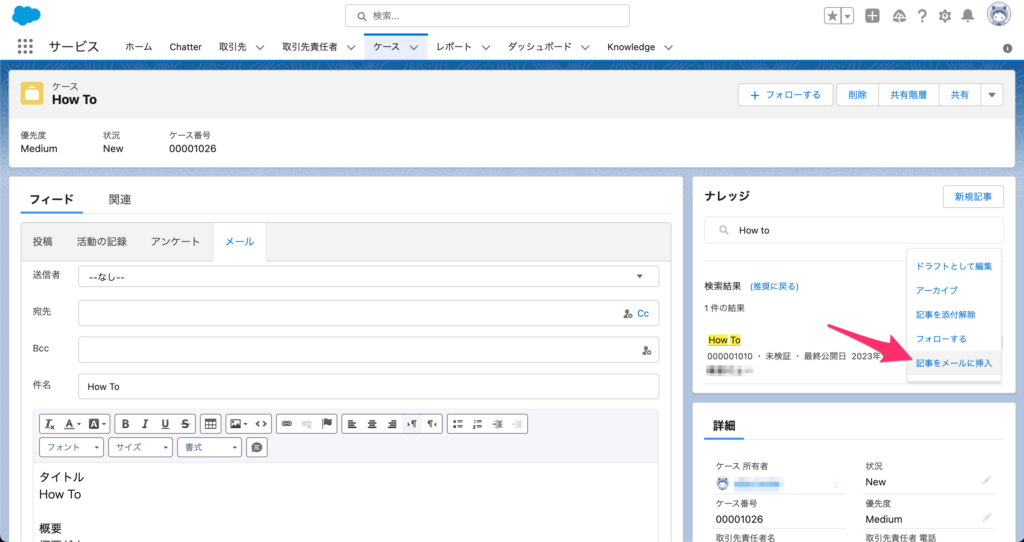Click the 推奨に戻る link
This screenshot has width=1024, height=542.
point(775,286)
